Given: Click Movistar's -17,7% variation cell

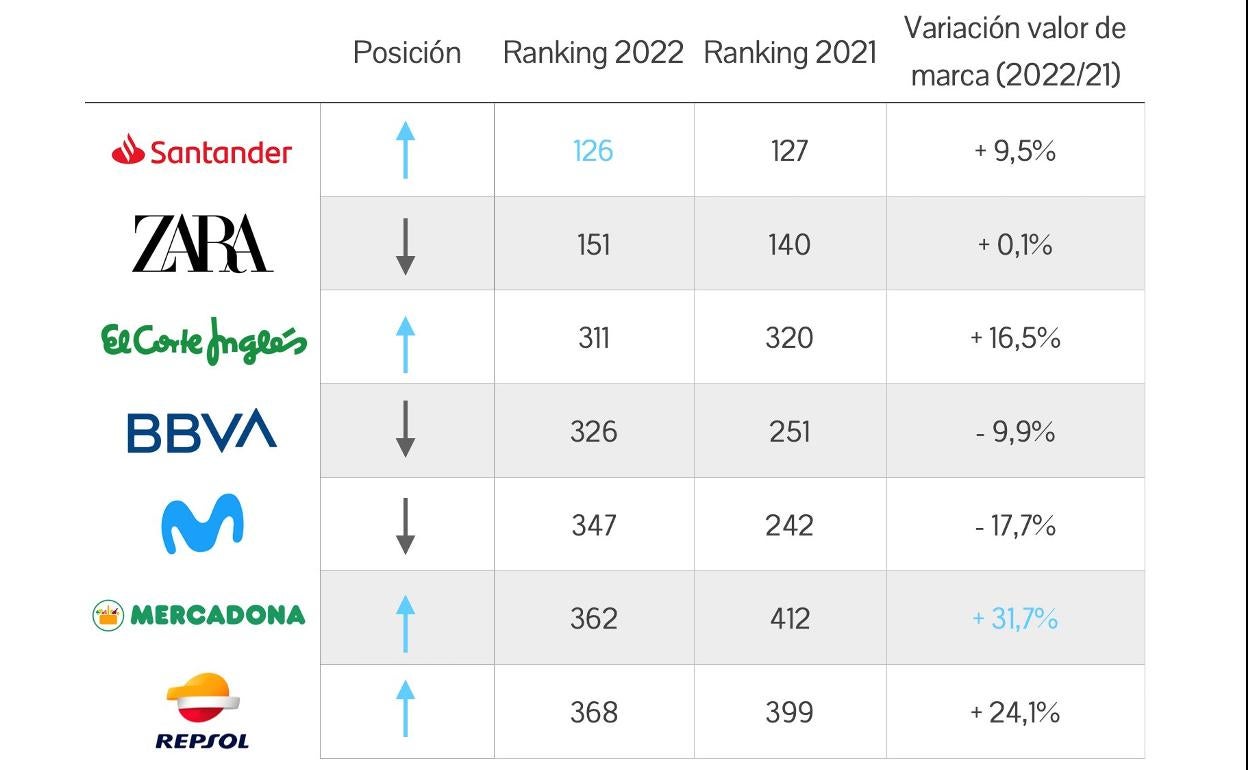Looking at the screenshot, I should click(1015, 525).
